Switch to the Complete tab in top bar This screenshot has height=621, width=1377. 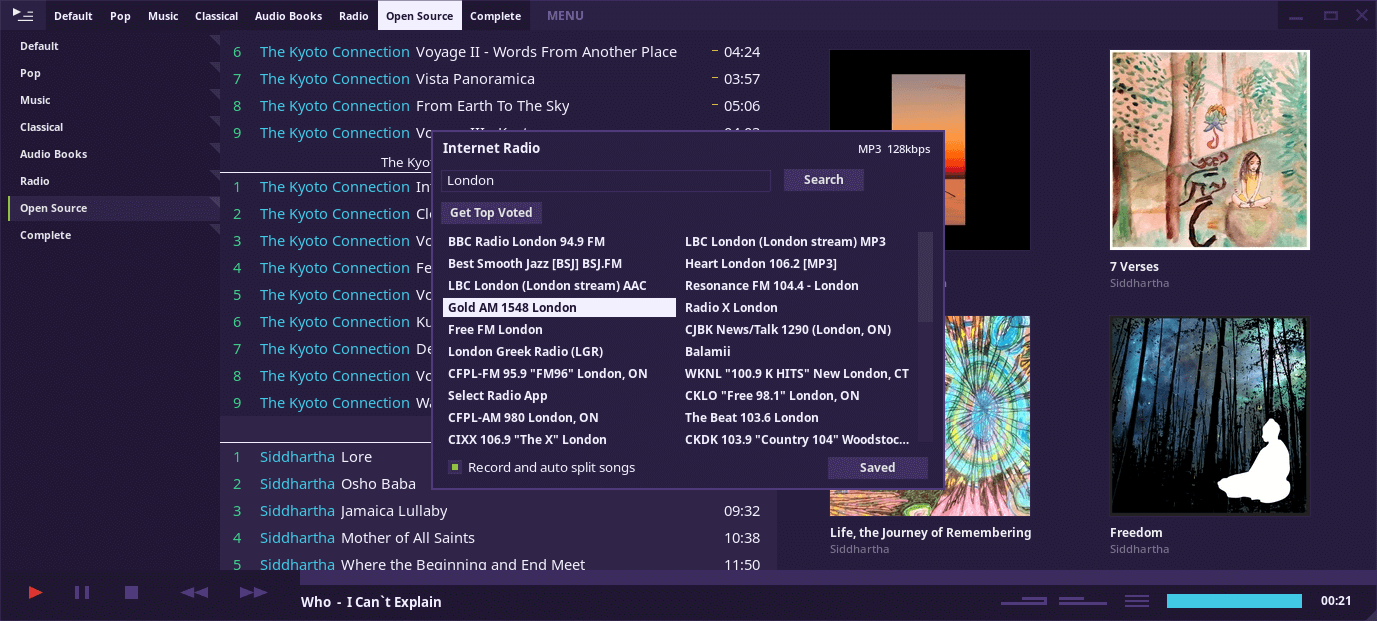pos(495,16)
